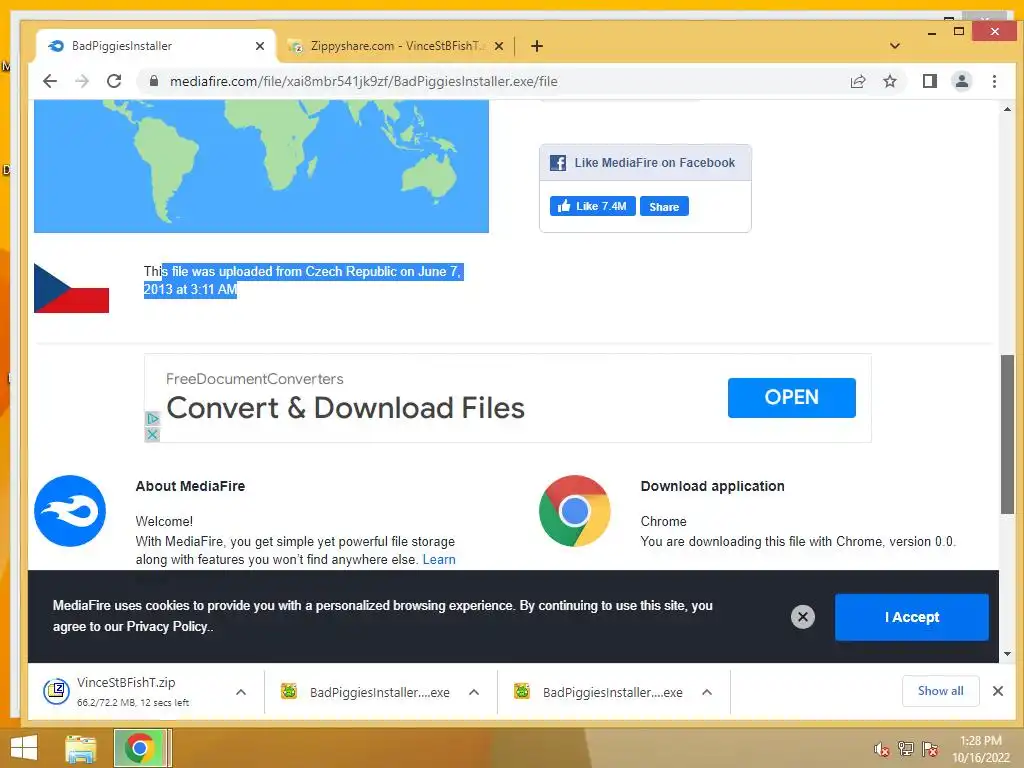Click the scrollbar down arrow
Image resolution: width=1024 pixels, height=768 pixels.
pos(1007,654)
